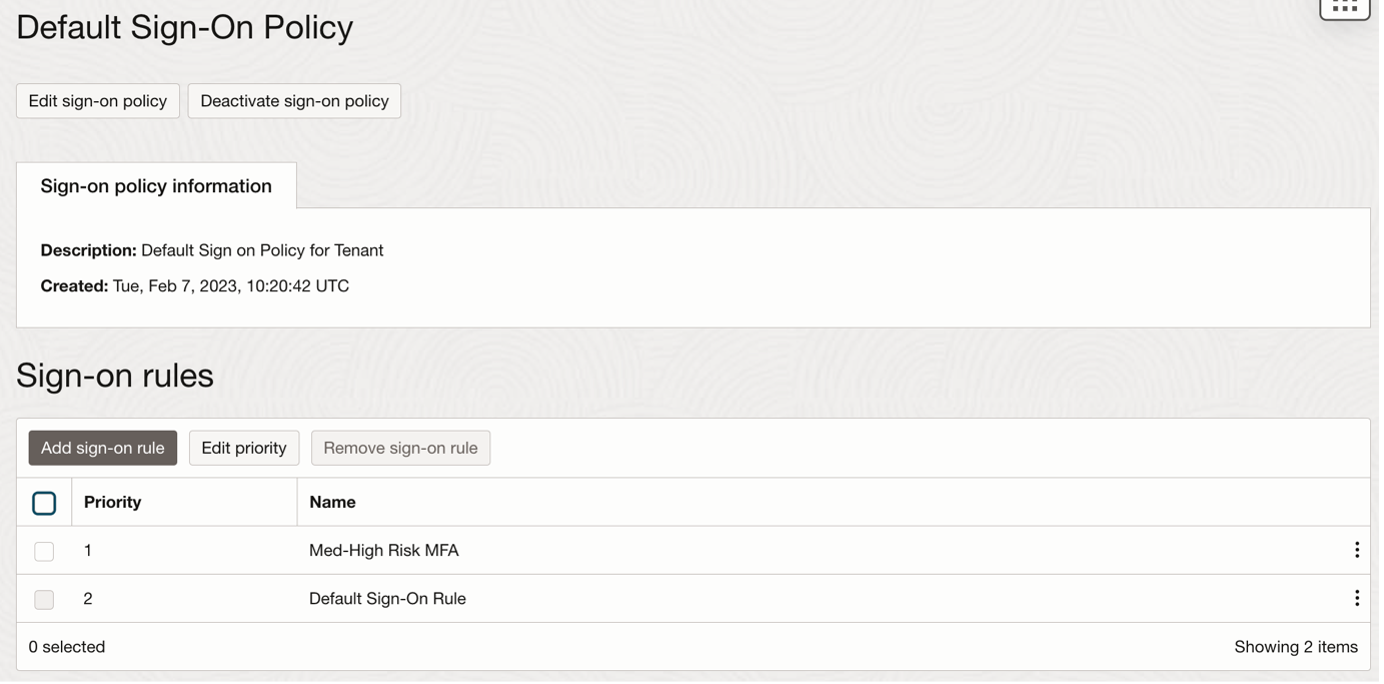Click Deactivate sign-on policy

[x=293, y=100]
